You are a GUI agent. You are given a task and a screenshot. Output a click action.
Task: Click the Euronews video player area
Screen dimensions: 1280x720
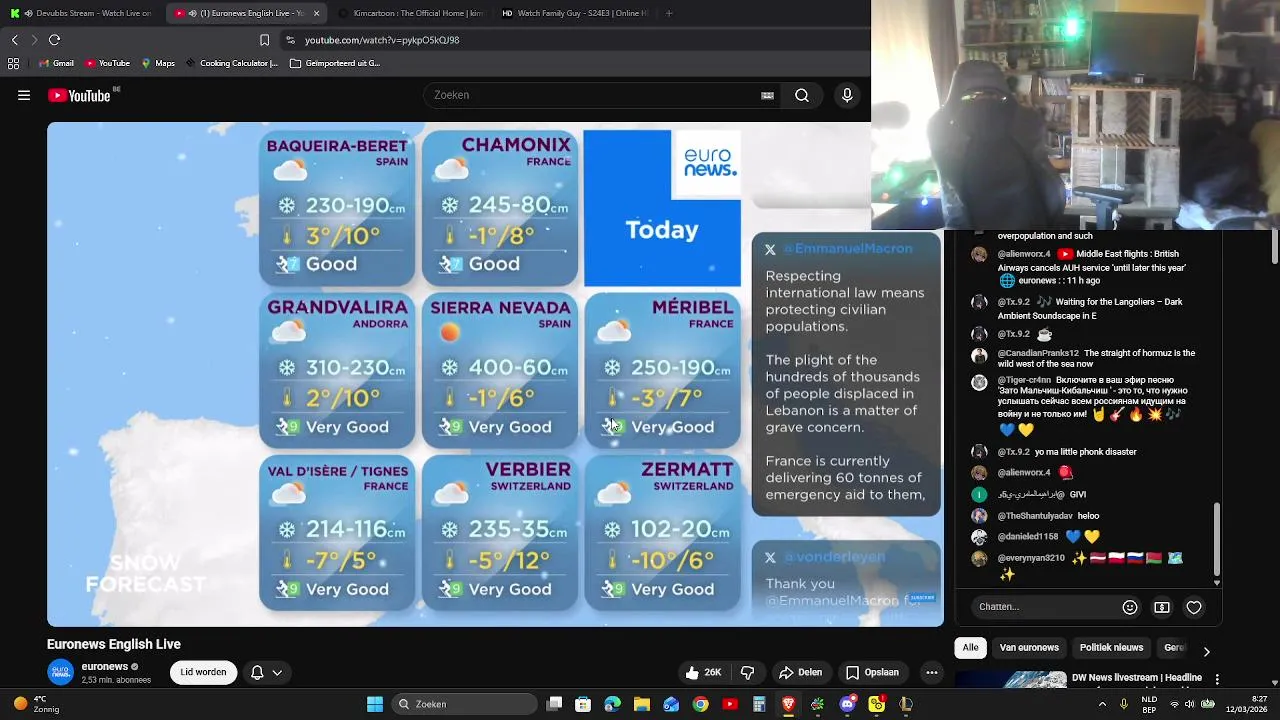point(495,374)
